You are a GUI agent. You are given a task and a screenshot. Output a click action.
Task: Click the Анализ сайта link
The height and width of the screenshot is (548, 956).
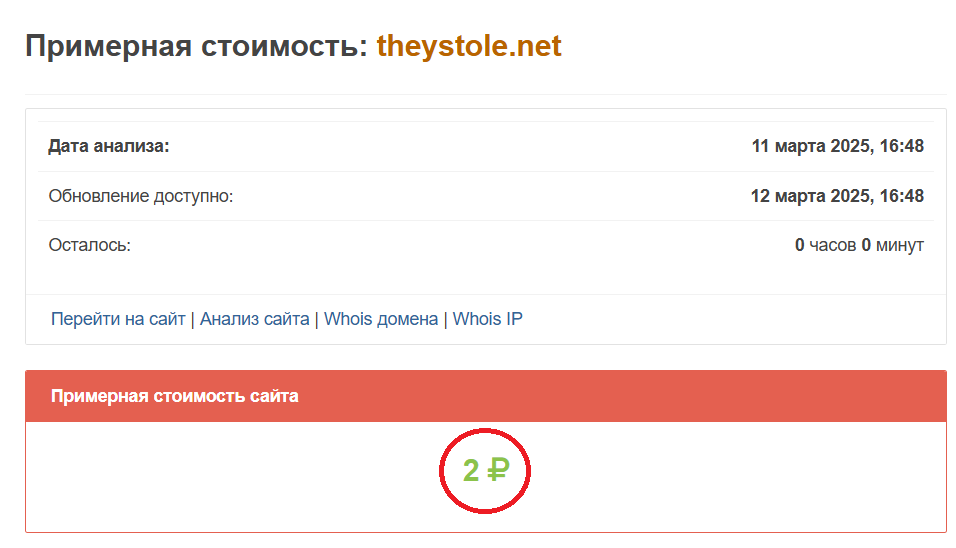(x=254, y=320)
